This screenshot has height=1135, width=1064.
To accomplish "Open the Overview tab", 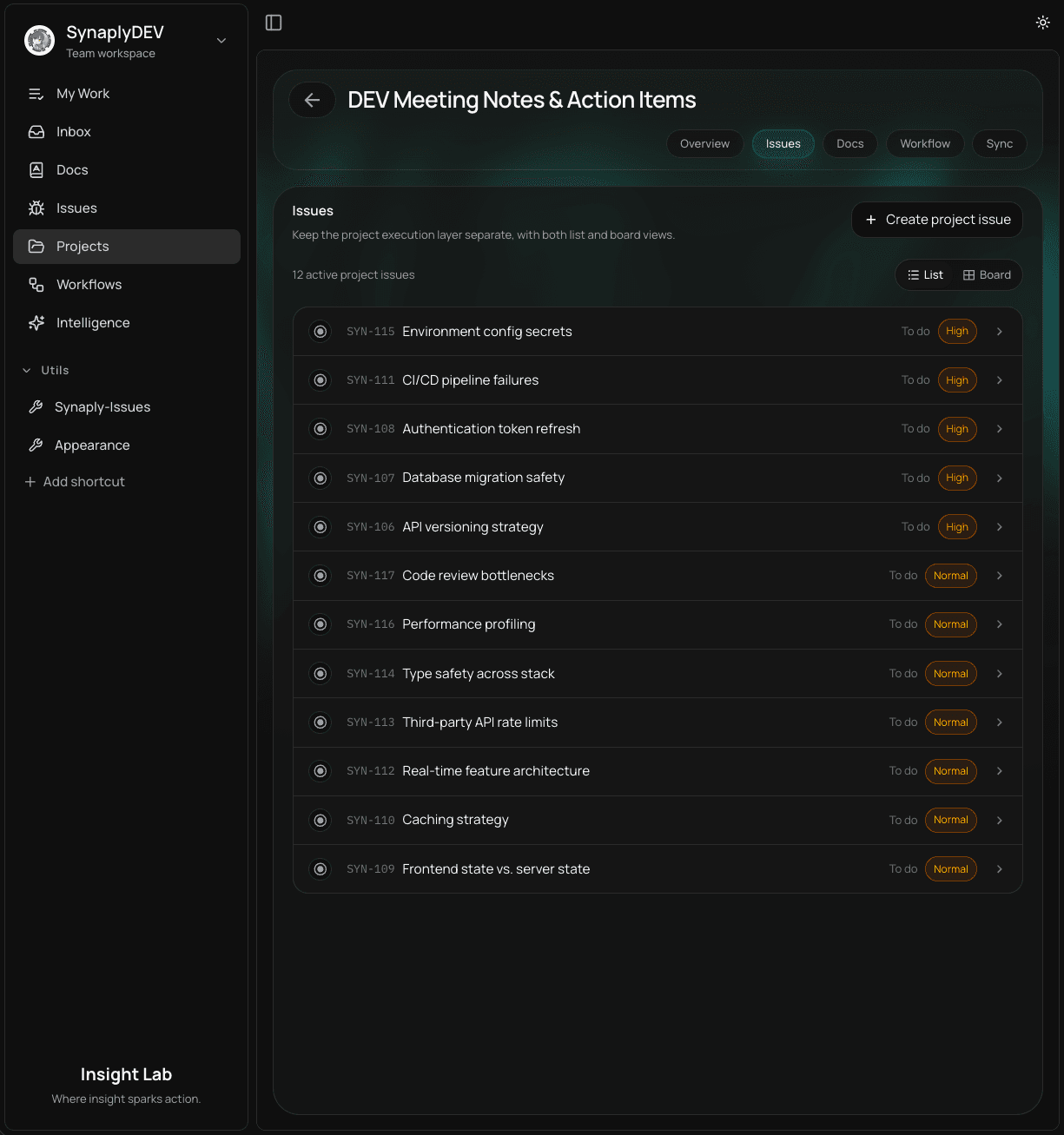I will tap(704, 144).
